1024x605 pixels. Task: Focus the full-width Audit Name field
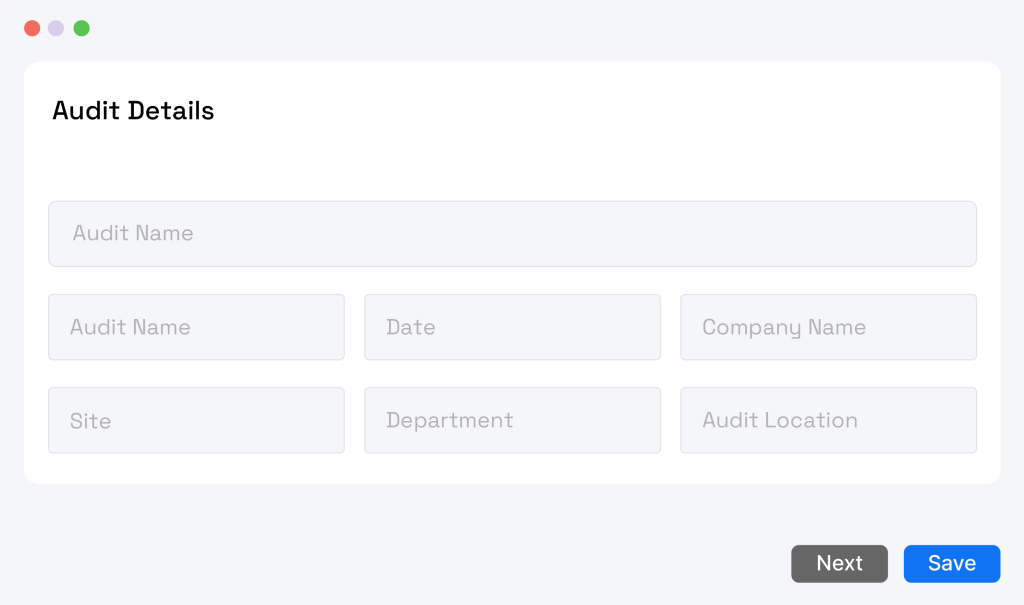coord(512,234)
